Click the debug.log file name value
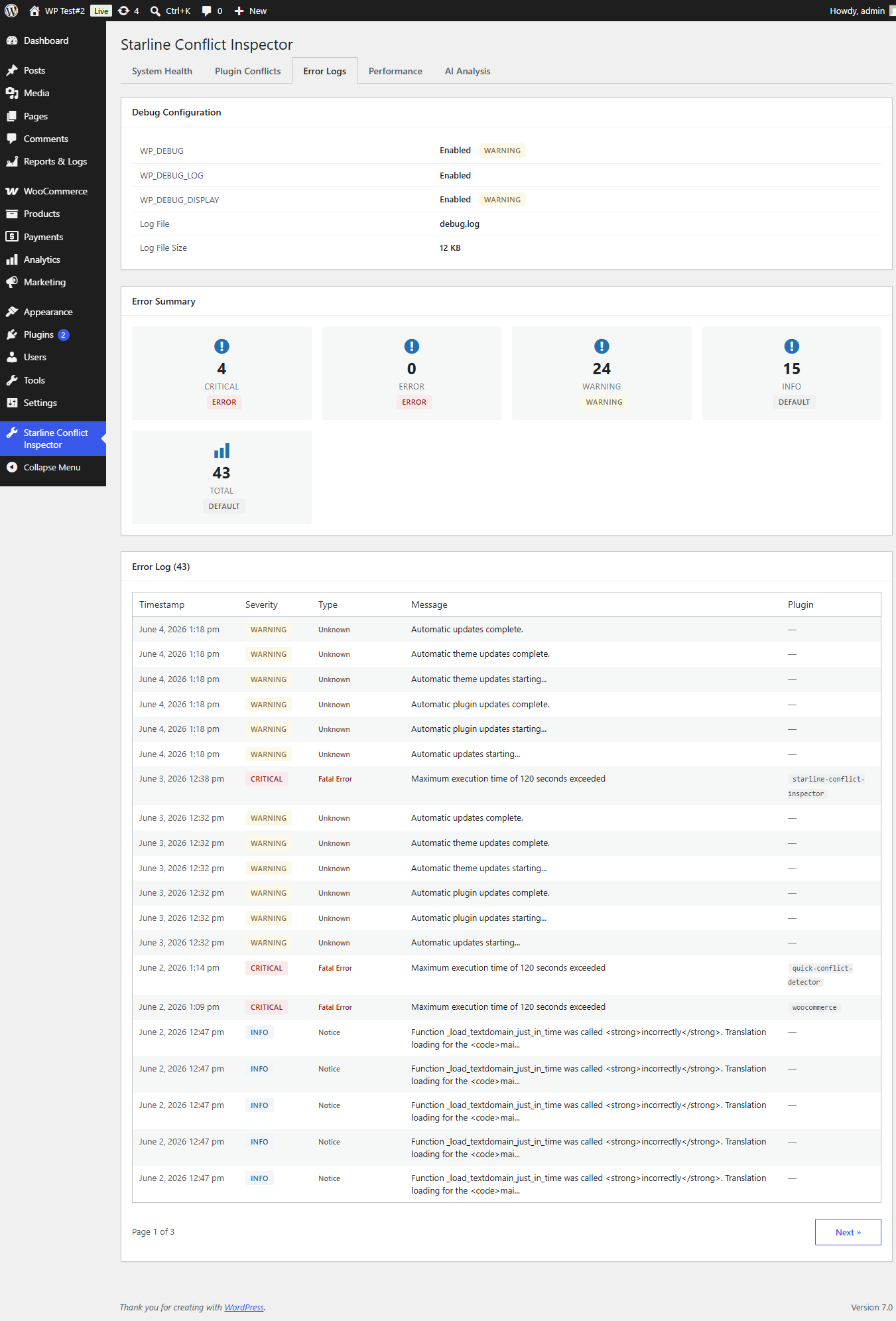896x1321 pixels. (460, 224)
